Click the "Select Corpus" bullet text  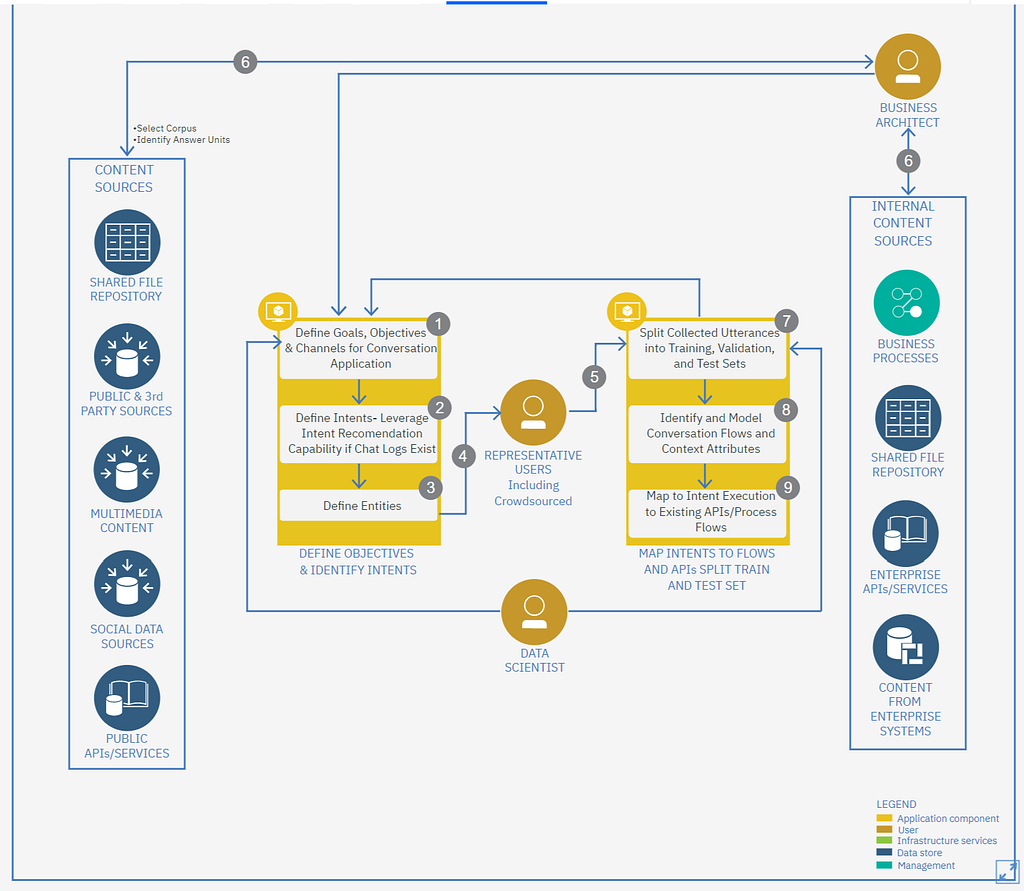[x=166, y=128]
